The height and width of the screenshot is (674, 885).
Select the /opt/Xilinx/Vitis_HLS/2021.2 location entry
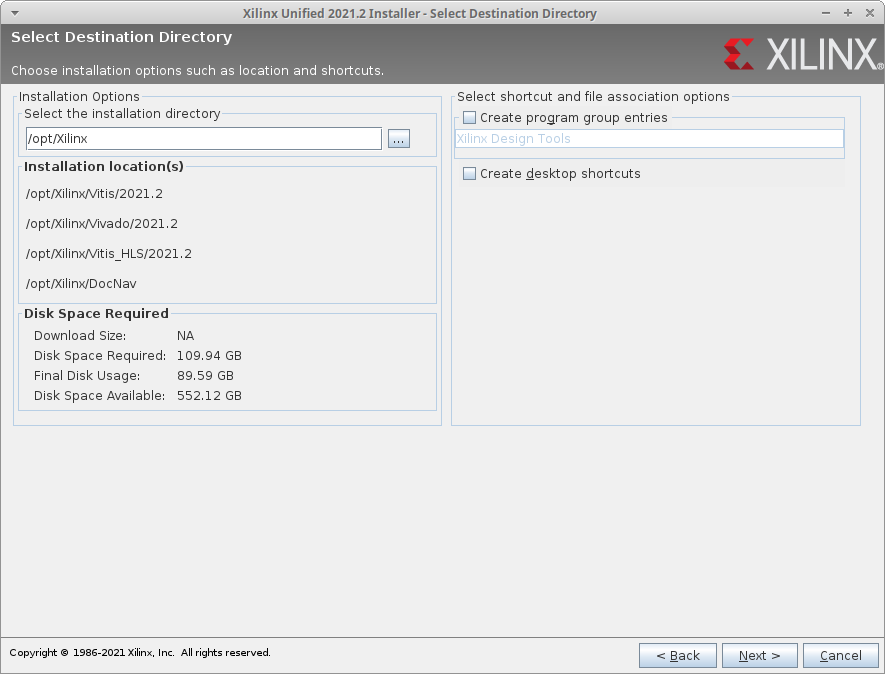(109, 254)
